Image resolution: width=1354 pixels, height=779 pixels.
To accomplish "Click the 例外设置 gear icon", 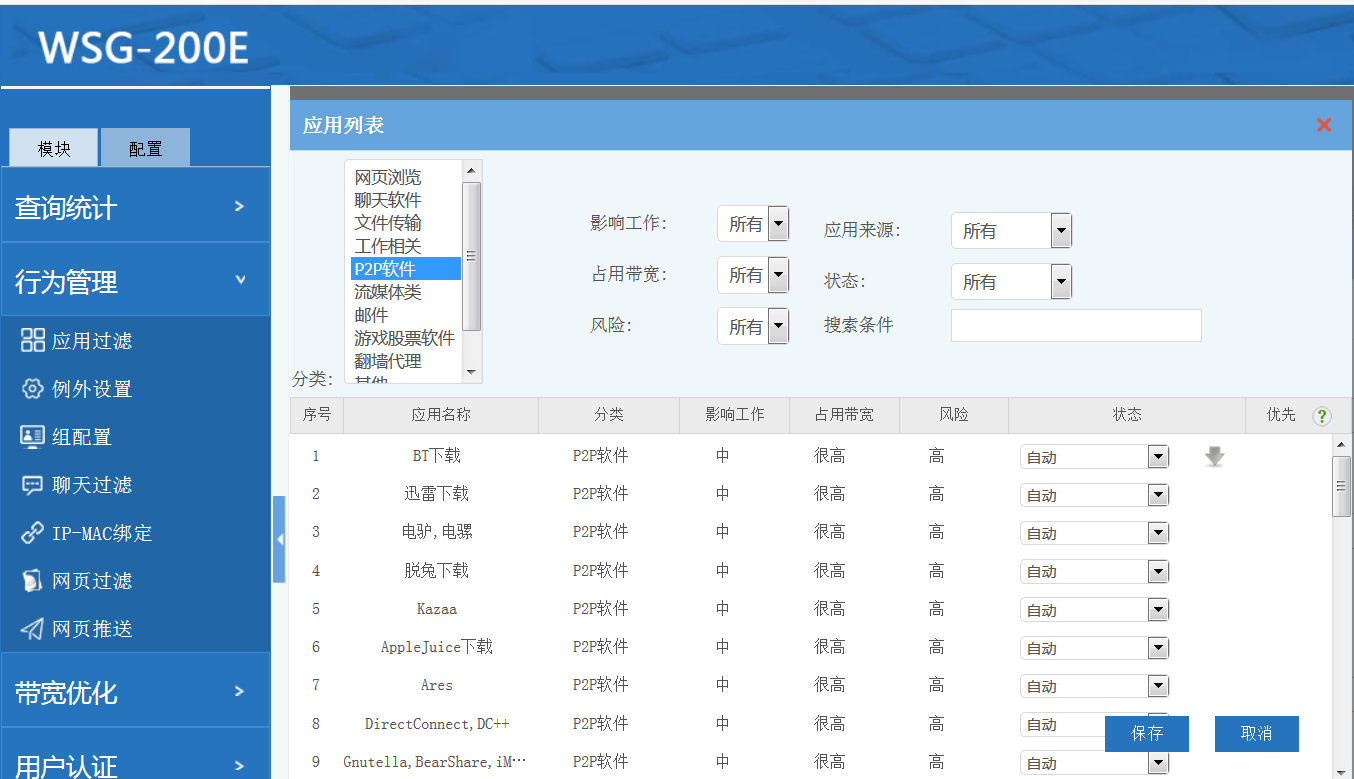I will 33,389.
